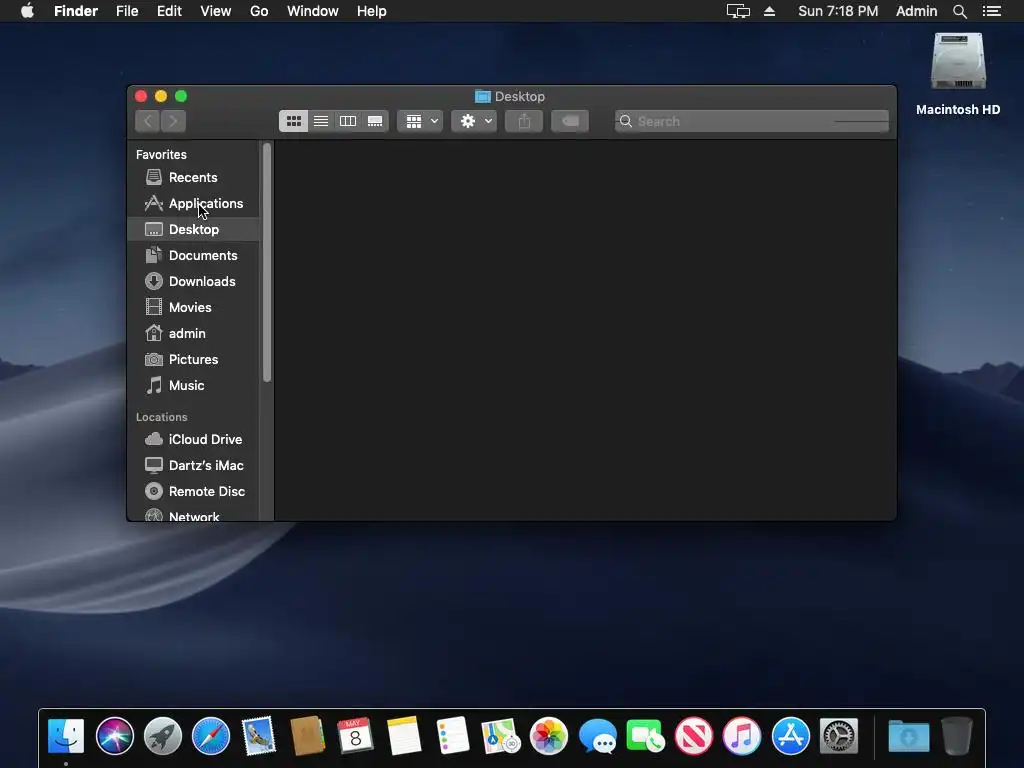Open Maps from the Dock
Screen dimensions: 1024x768
click(500, 736)
